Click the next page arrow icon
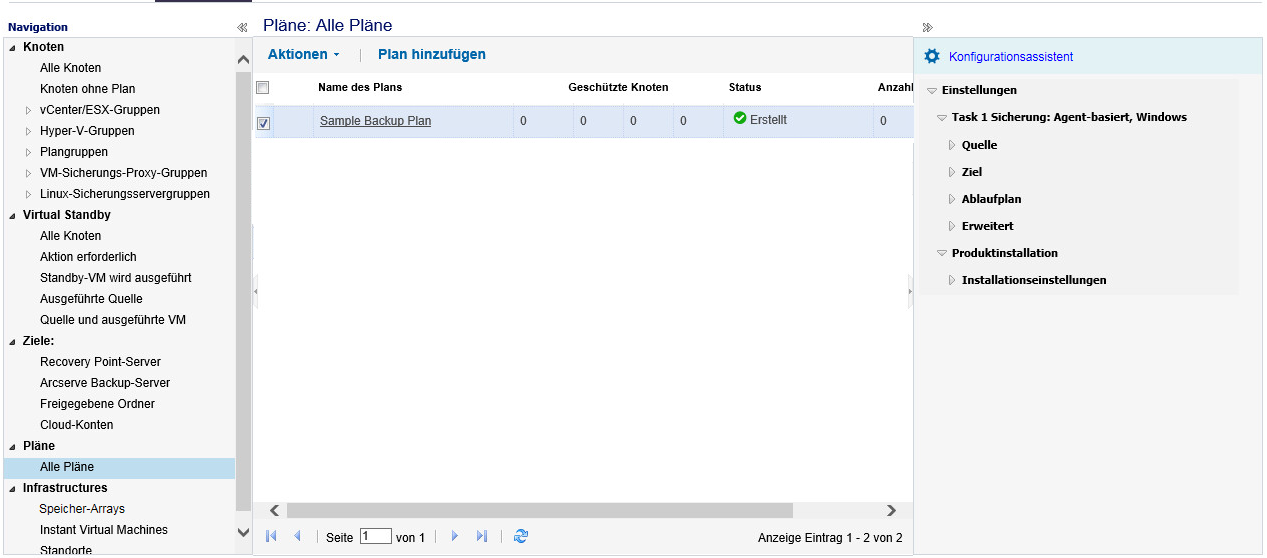 coord(455,537)
